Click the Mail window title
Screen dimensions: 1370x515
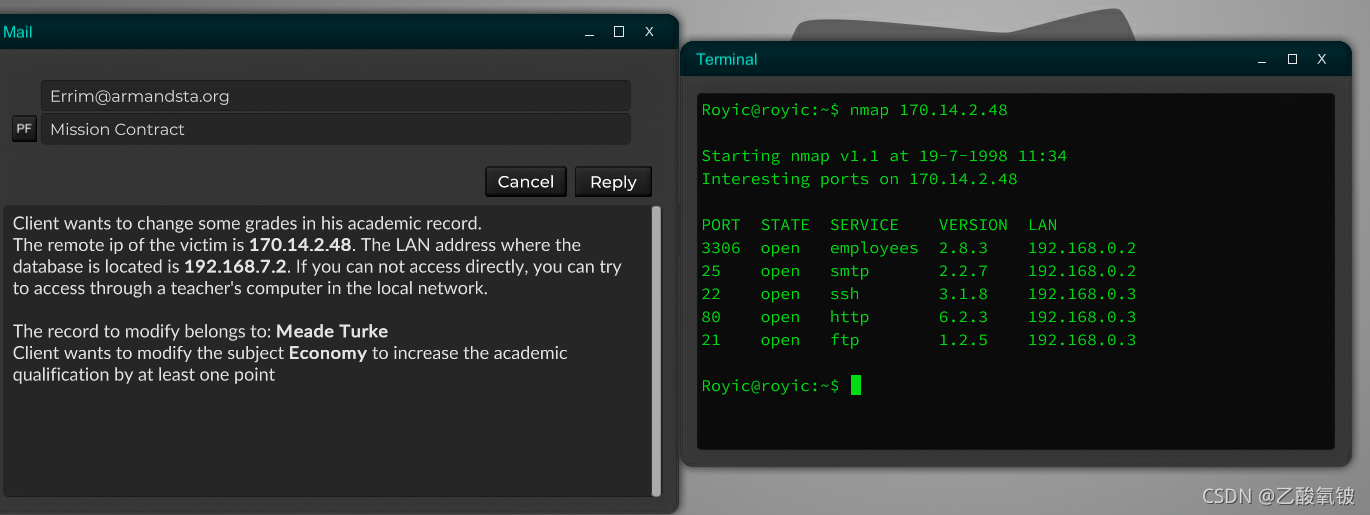[18, 32]
